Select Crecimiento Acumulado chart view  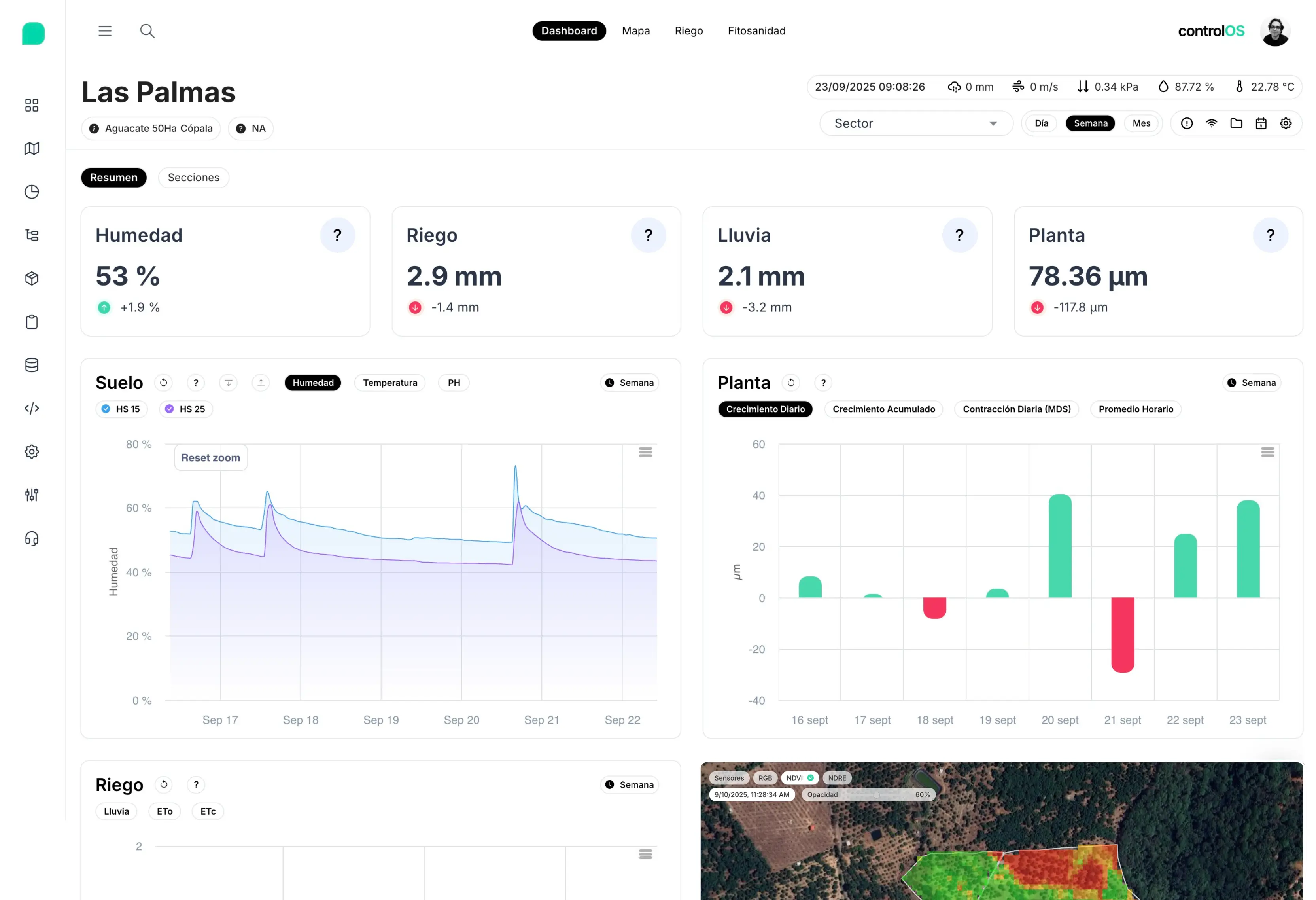[x=883, y=409]
